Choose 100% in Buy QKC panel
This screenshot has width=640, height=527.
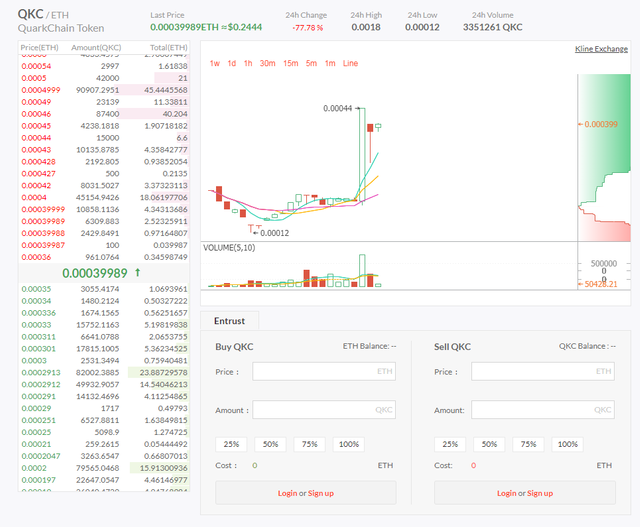click(x=349, y=444)
